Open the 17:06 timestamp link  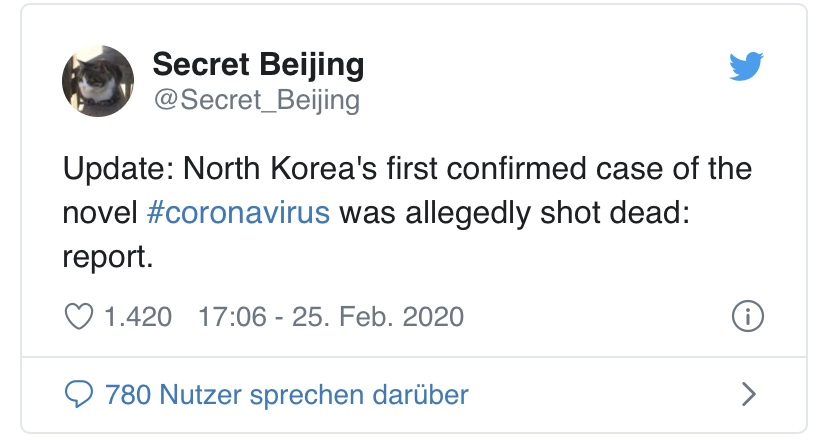(232, 317)
